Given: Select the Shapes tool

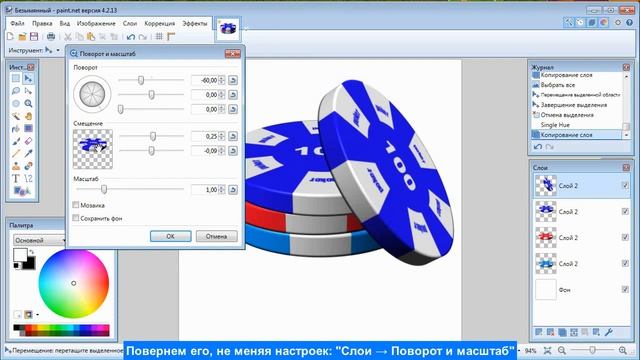Looking at the screenshot, I should point(21,191).
